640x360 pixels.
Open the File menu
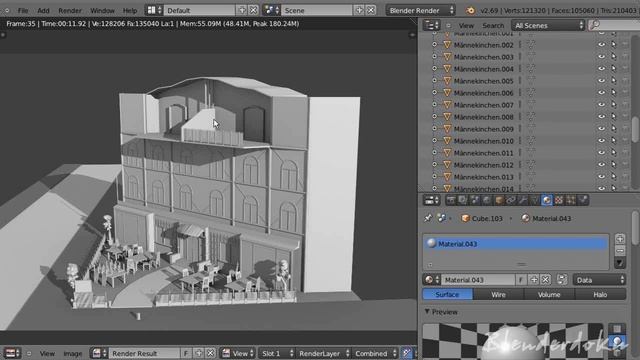pos(23,11)
